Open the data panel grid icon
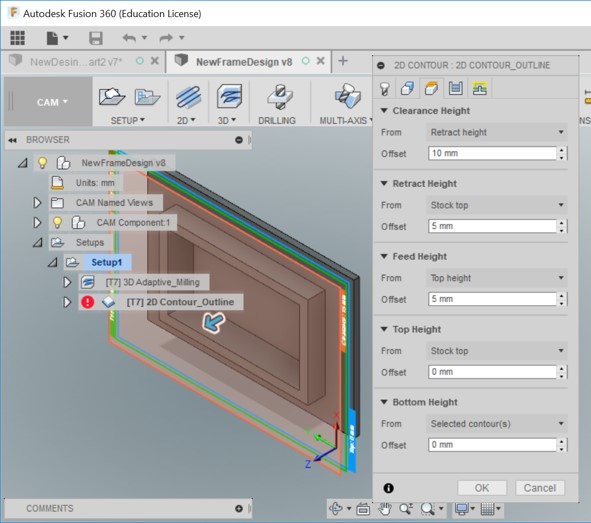 click(17, 38)
